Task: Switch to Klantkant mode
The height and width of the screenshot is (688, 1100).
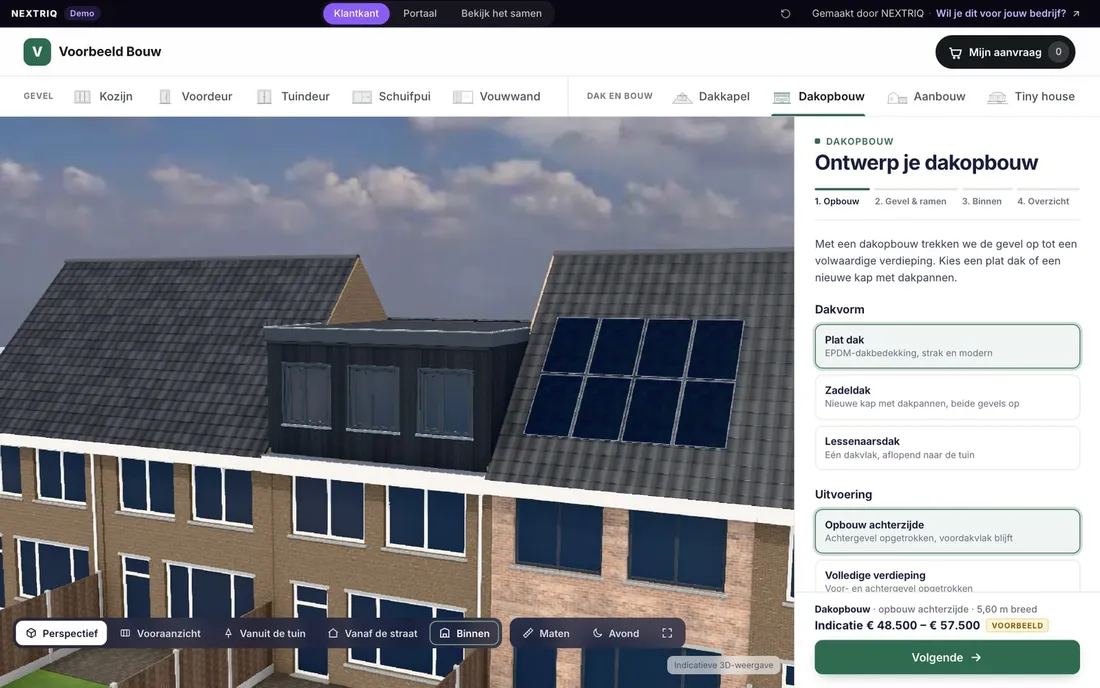Action: pos(356,13)
